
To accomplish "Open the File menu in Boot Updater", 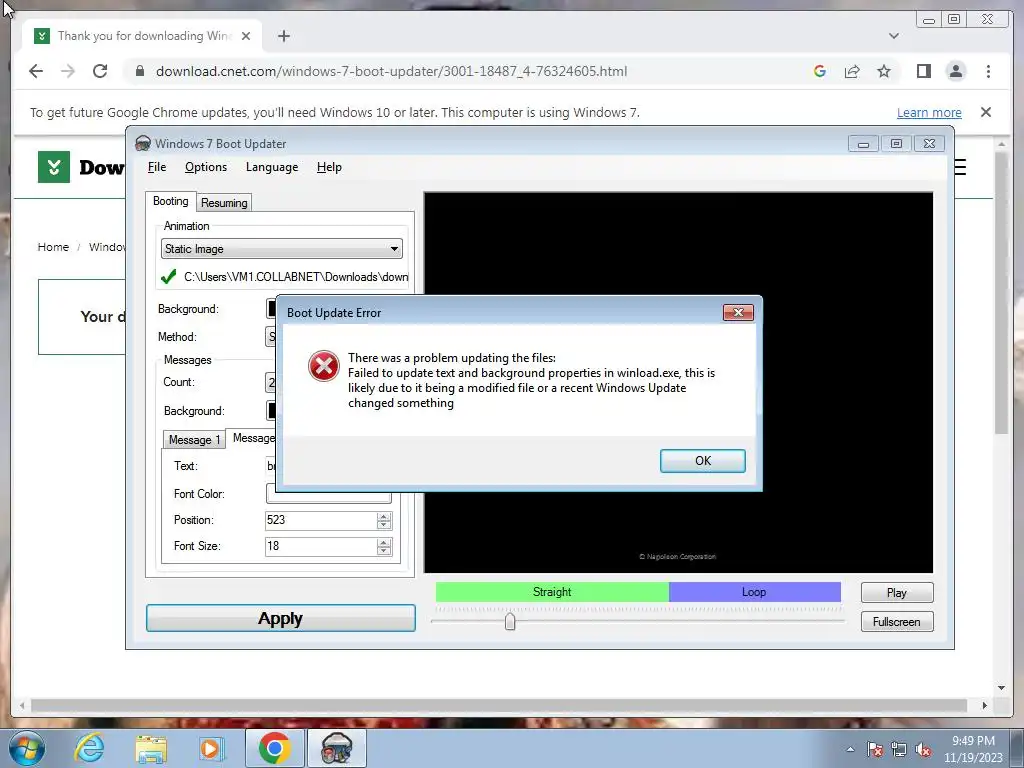I will (x=157, y=167).
